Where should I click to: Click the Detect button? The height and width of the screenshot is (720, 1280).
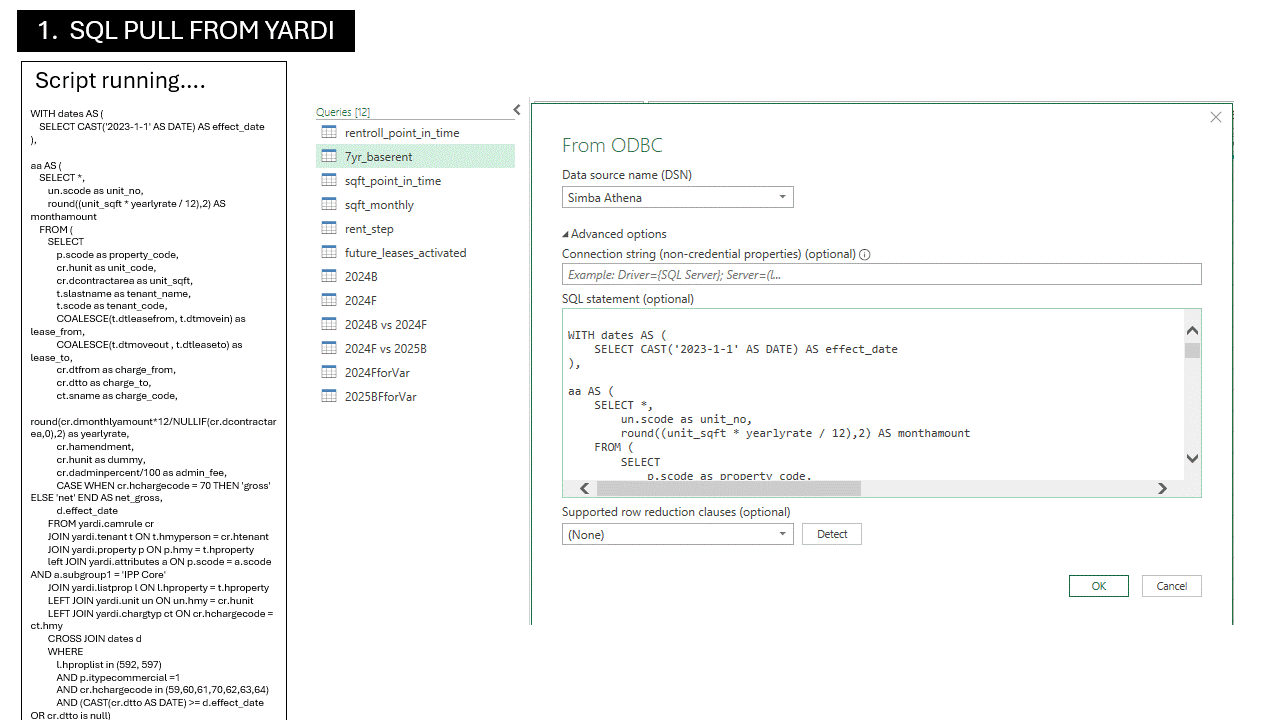(831, 534)
